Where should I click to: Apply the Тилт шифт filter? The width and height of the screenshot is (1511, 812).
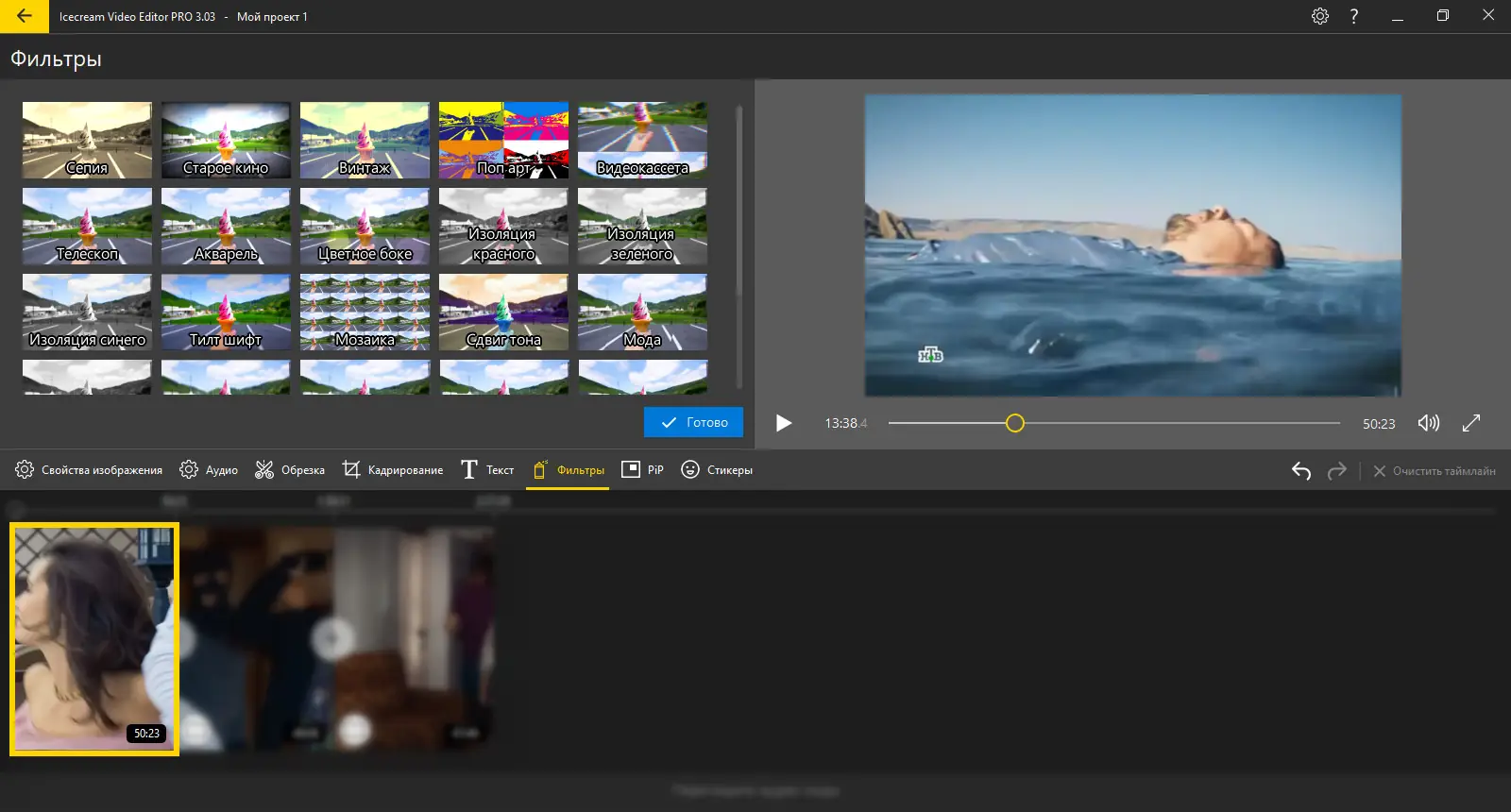coord(226,312)
